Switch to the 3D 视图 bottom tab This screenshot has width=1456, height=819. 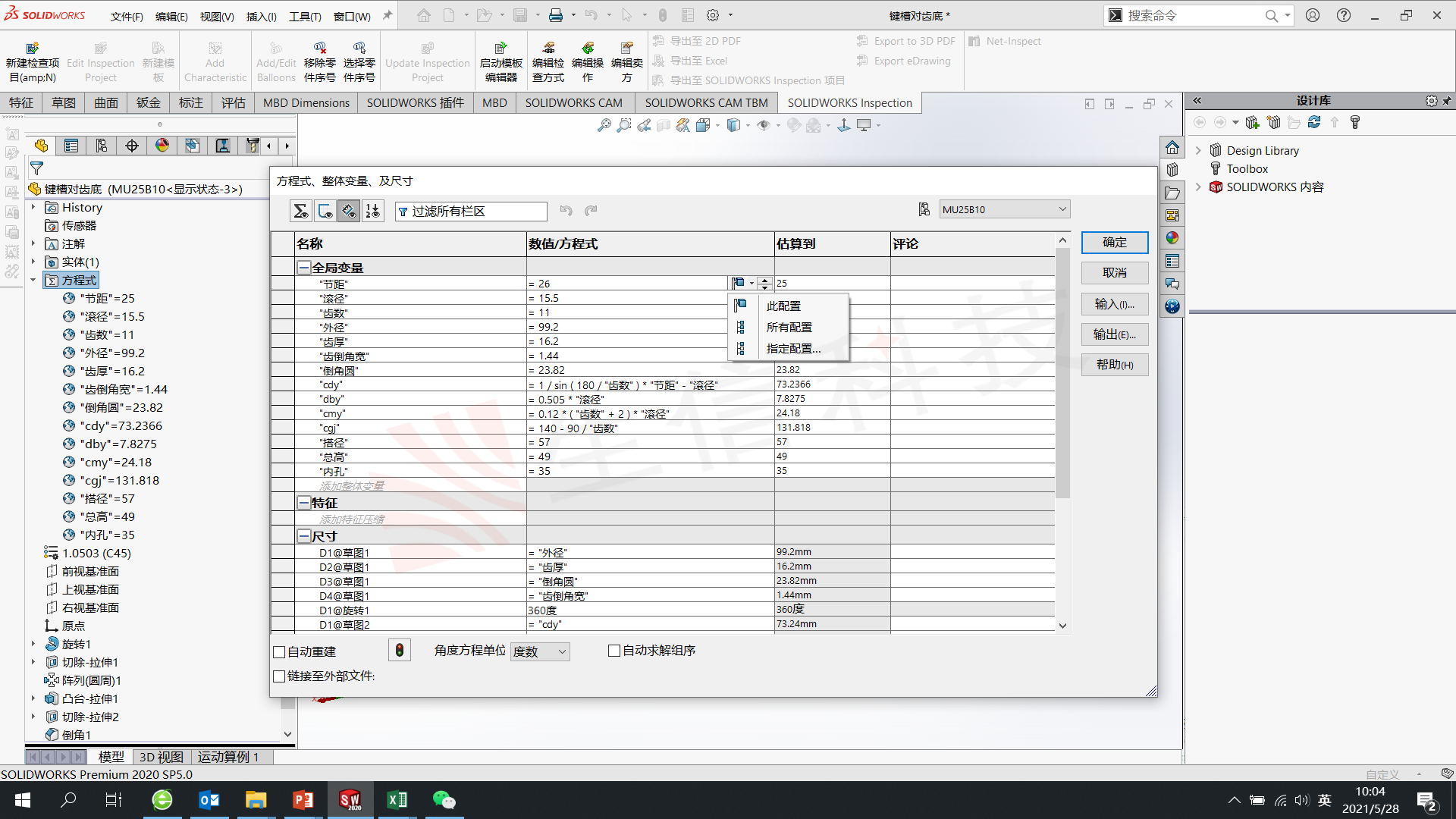tap(162, 757)
